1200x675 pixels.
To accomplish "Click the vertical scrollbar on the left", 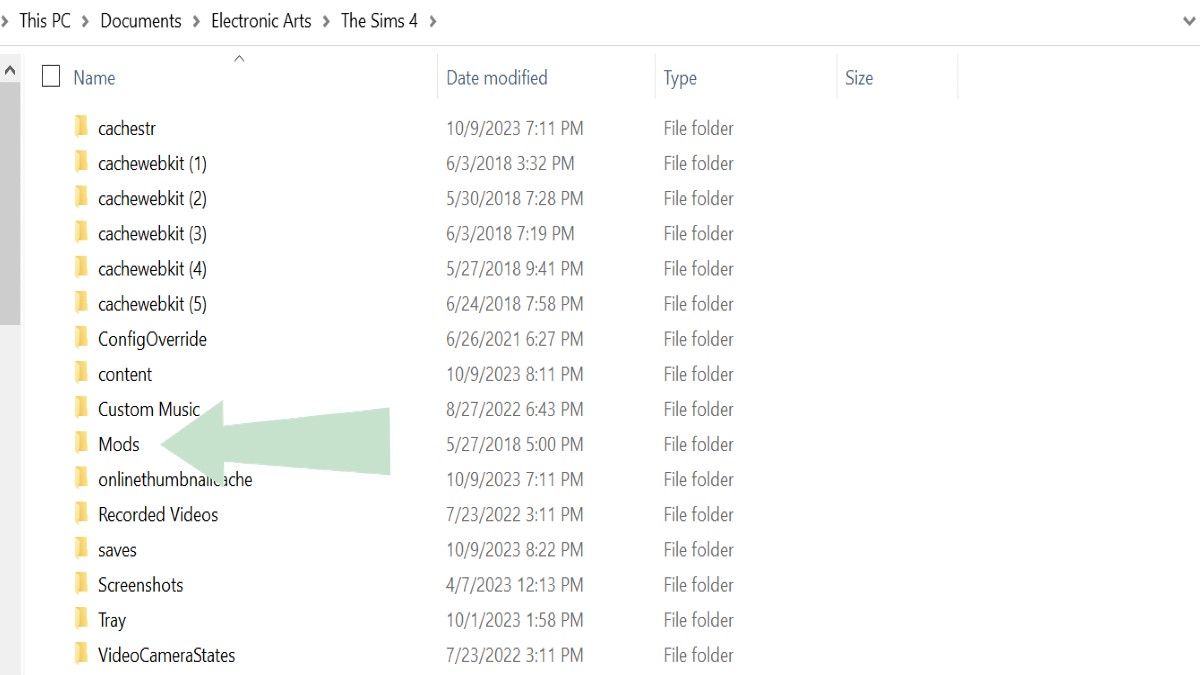I will [10, 200].
